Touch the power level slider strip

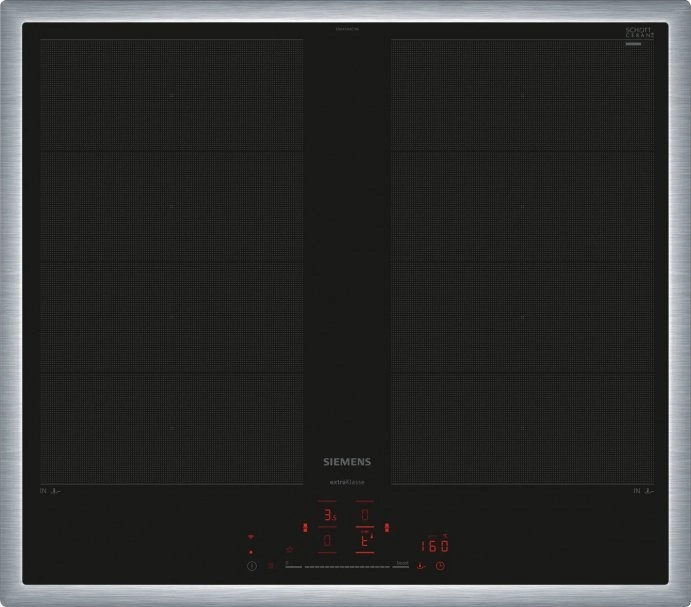[347, 566]
